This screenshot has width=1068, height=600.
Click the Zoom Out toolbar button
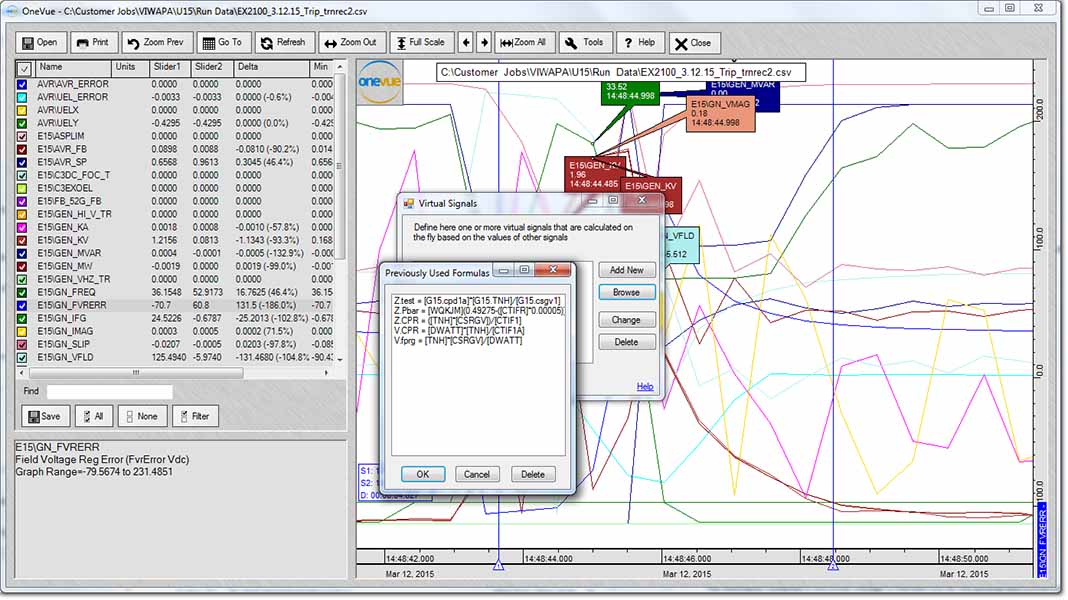coord(350,43)
